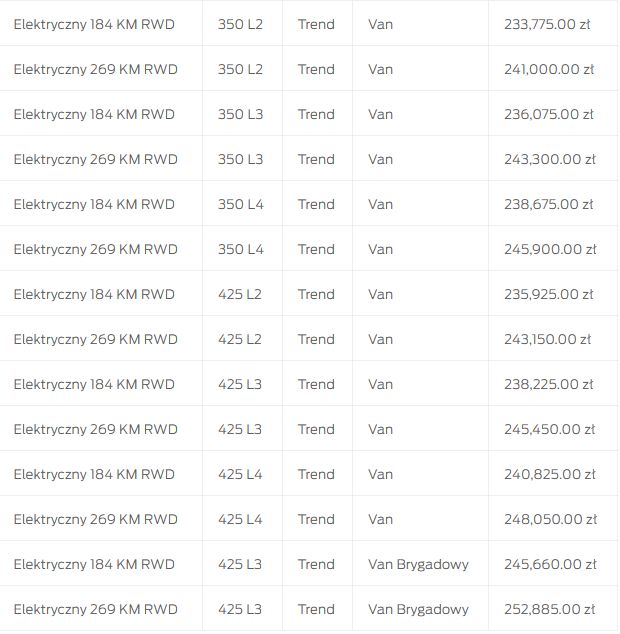Click the 238,225.00 zł price
This screenshot has width=620, height=634.
pyautogui.click(x=549, y=384)
